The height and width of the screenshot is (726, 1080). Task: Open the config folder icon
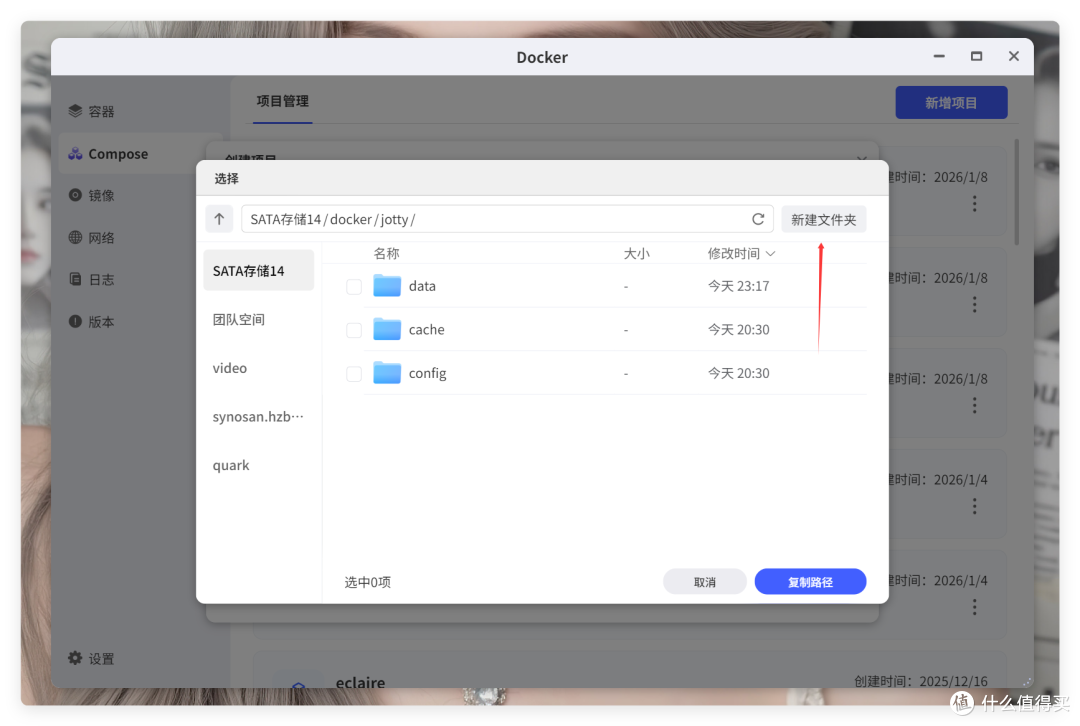[x=387, y=373]
